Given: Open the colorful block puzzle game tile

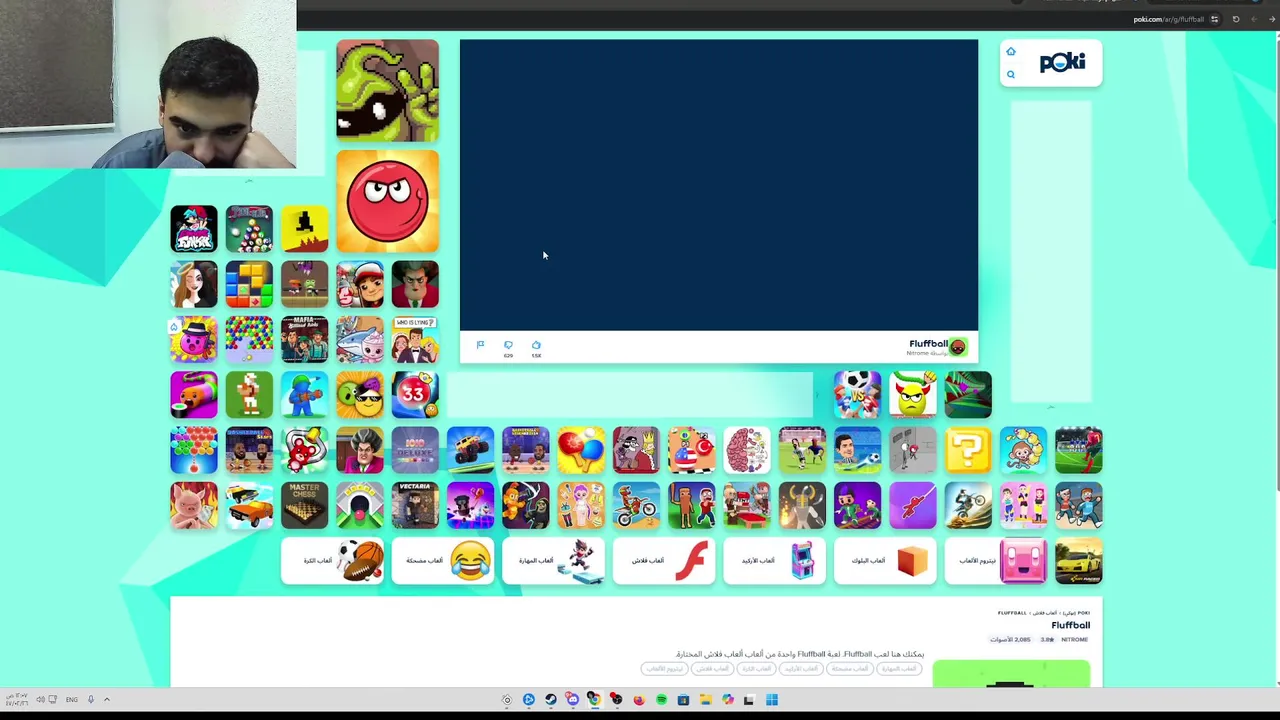Looking at the screenshot, I should pos(249,284).
